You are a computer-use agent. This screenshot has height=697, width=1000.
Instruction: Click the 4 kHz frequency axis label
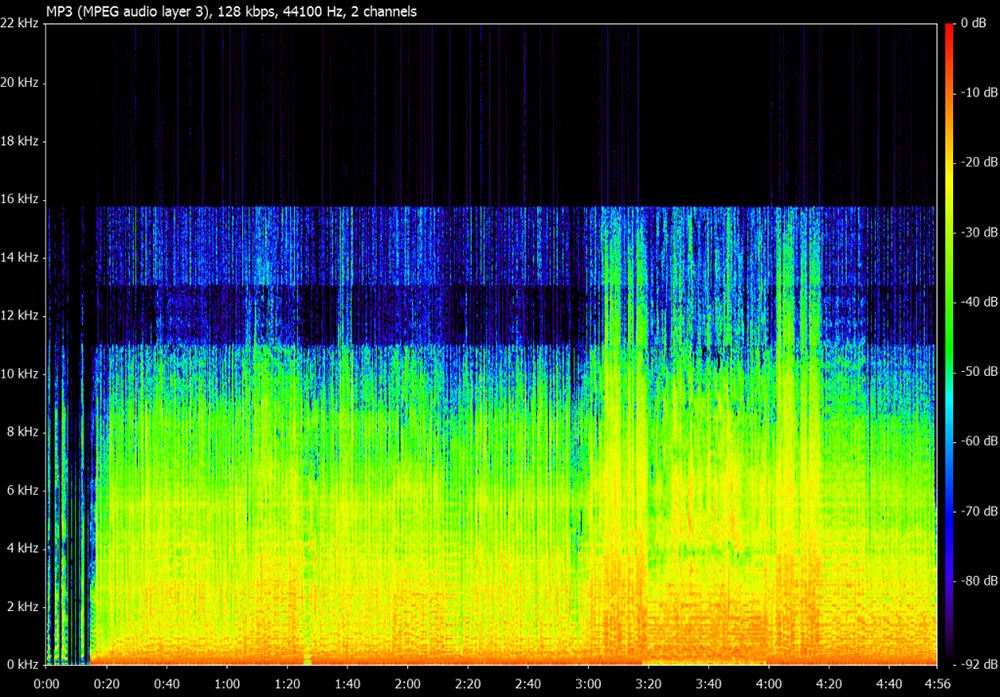click(23, 548)
